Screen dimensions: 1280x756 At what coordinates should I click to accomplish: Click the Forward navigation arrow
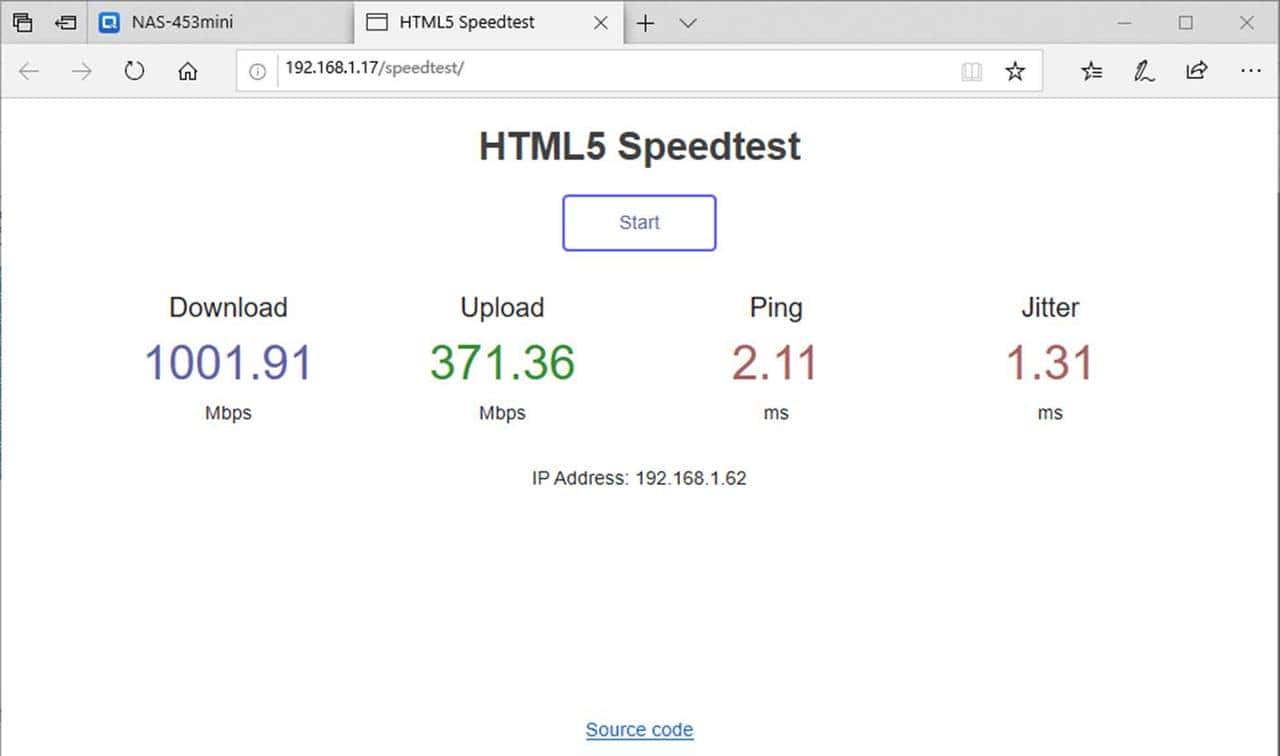(82, 71)
